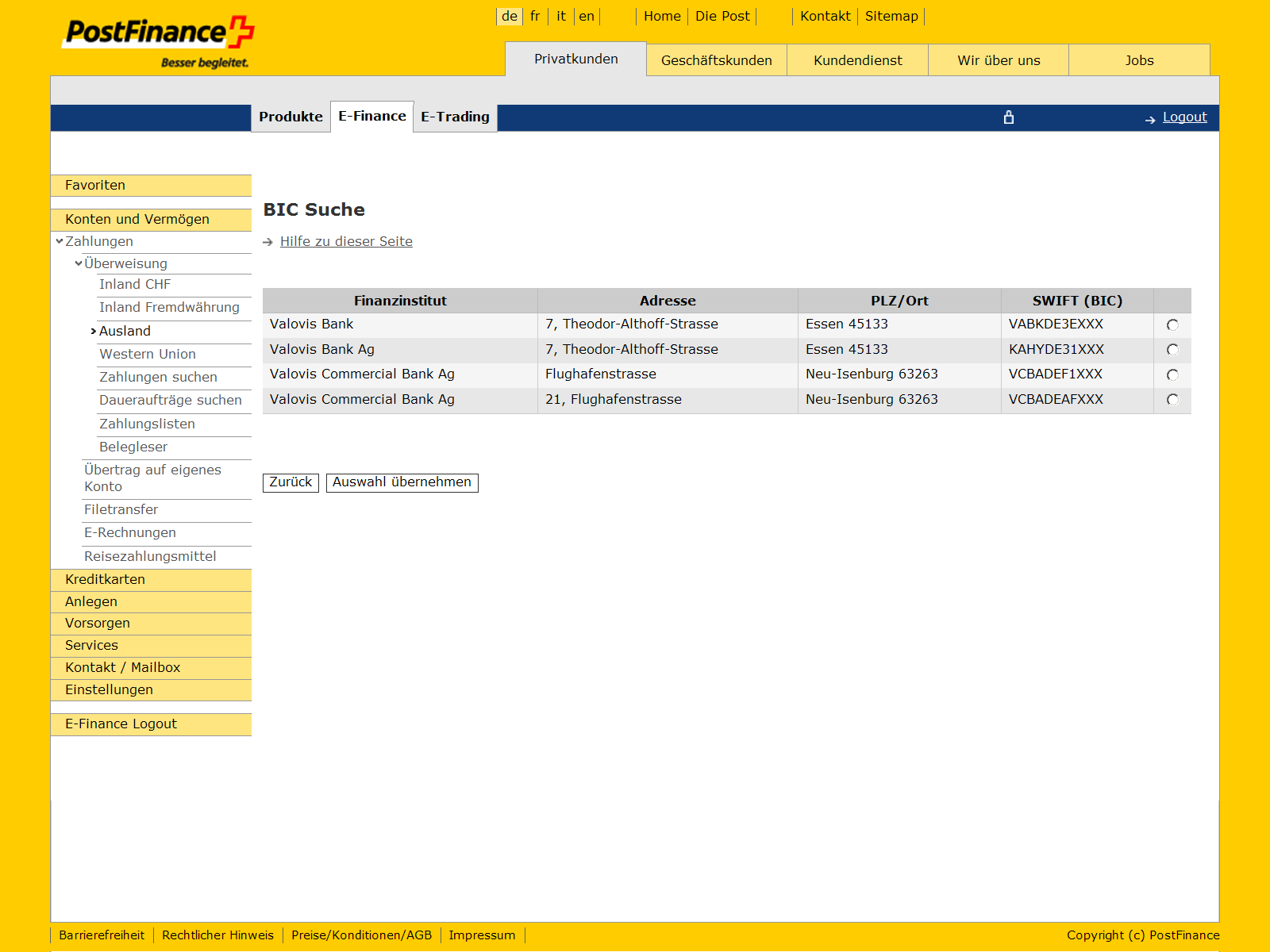Open Zahlungen suchen
The image size is (1270, 952).
point(158,377)
